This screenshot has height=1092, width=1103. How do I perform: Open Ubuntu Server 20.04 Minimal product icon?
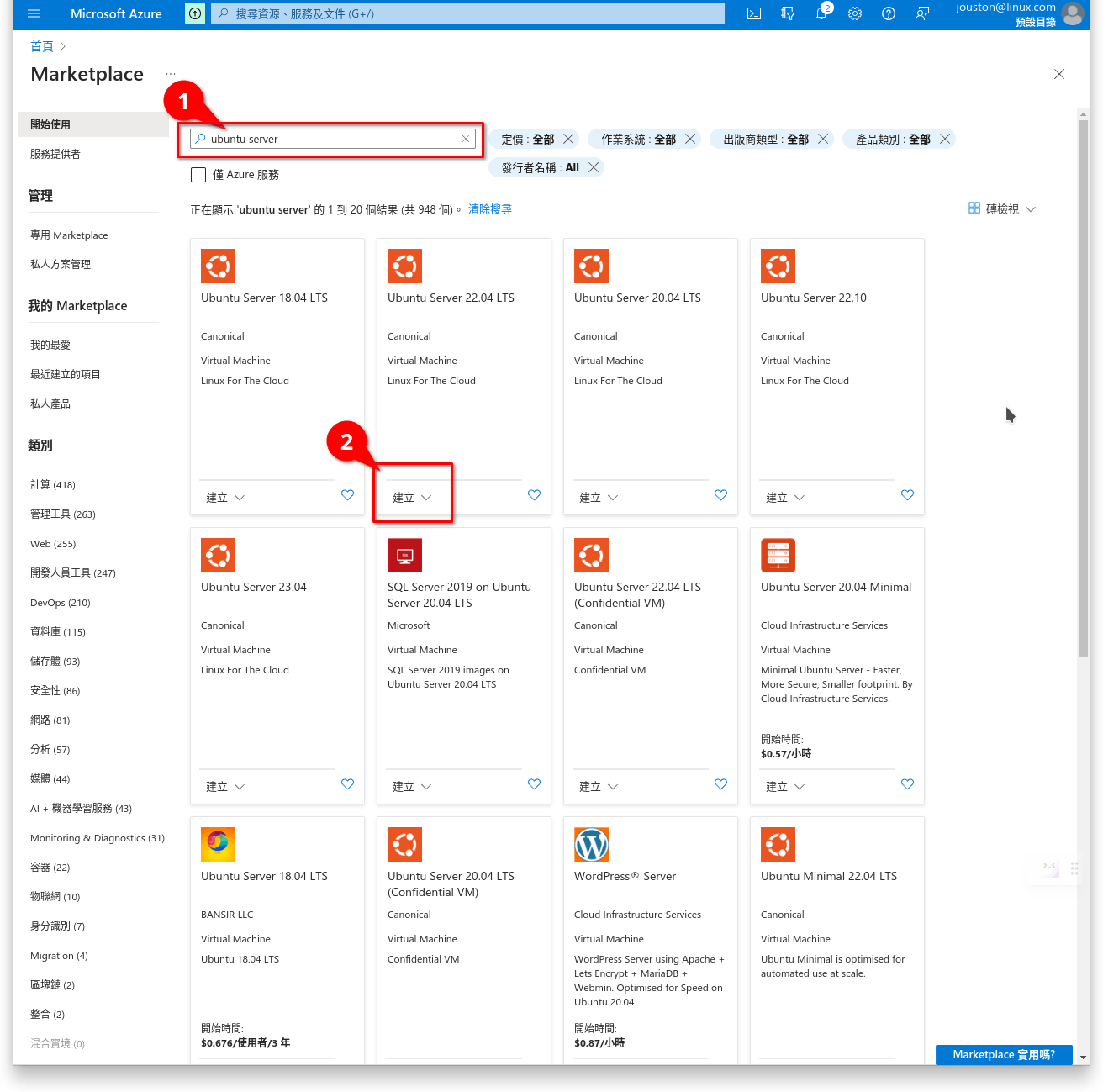778,556
